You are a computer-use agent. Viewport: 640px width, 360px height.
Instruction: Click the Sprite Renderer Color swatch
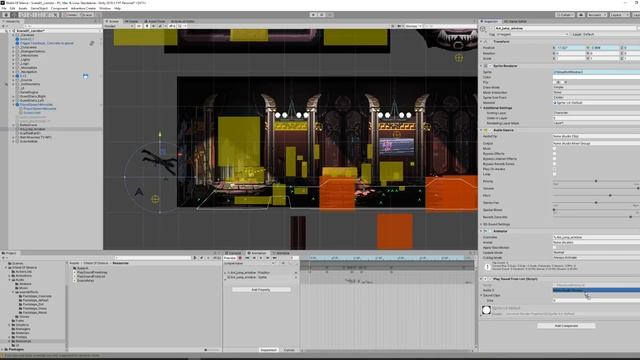pos(596,77)
